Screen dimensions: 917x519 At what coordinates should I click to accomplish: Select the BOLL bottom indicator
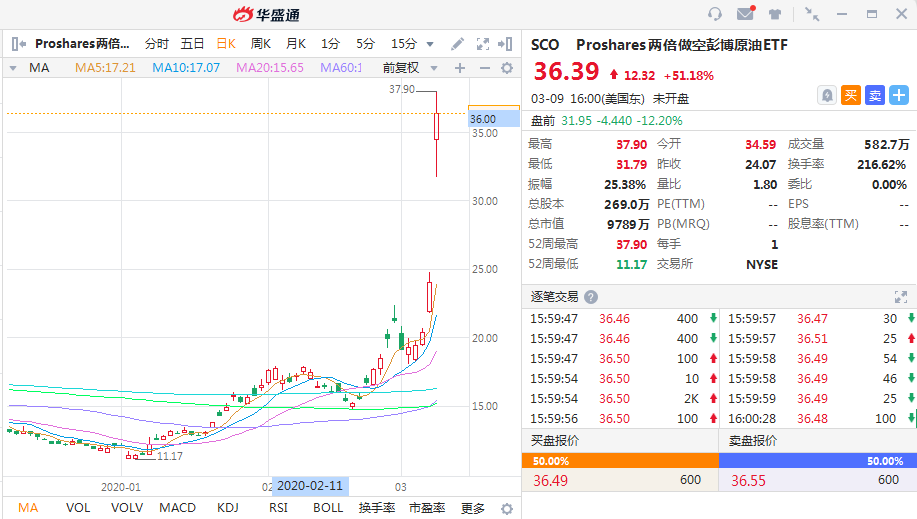tap(328, 508)
